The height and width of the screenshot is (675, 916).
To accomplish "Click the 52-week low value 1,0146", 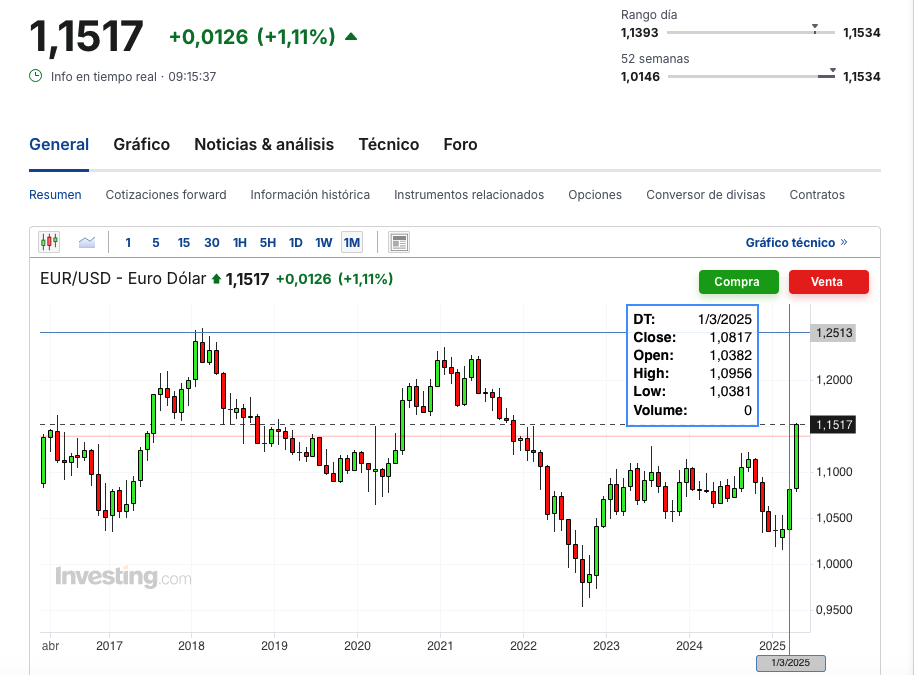I will (x=640, y=77).
